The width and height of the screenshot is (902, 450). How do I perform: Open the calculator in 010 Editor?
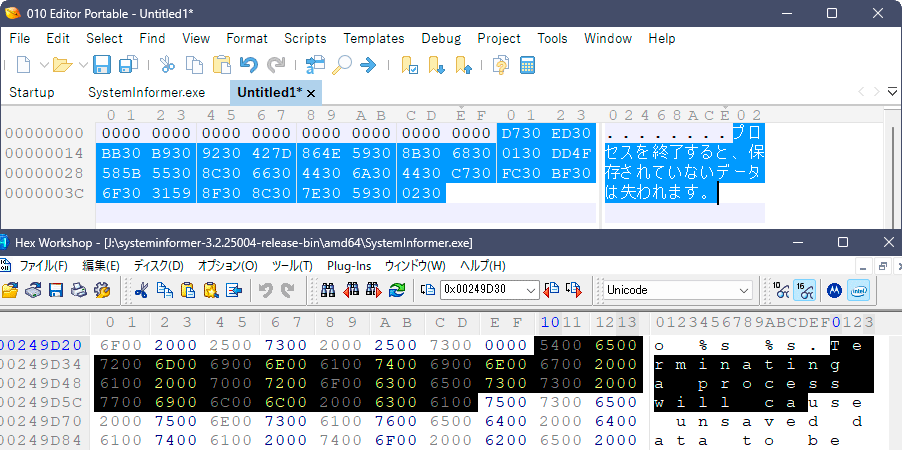click(528, 65)
